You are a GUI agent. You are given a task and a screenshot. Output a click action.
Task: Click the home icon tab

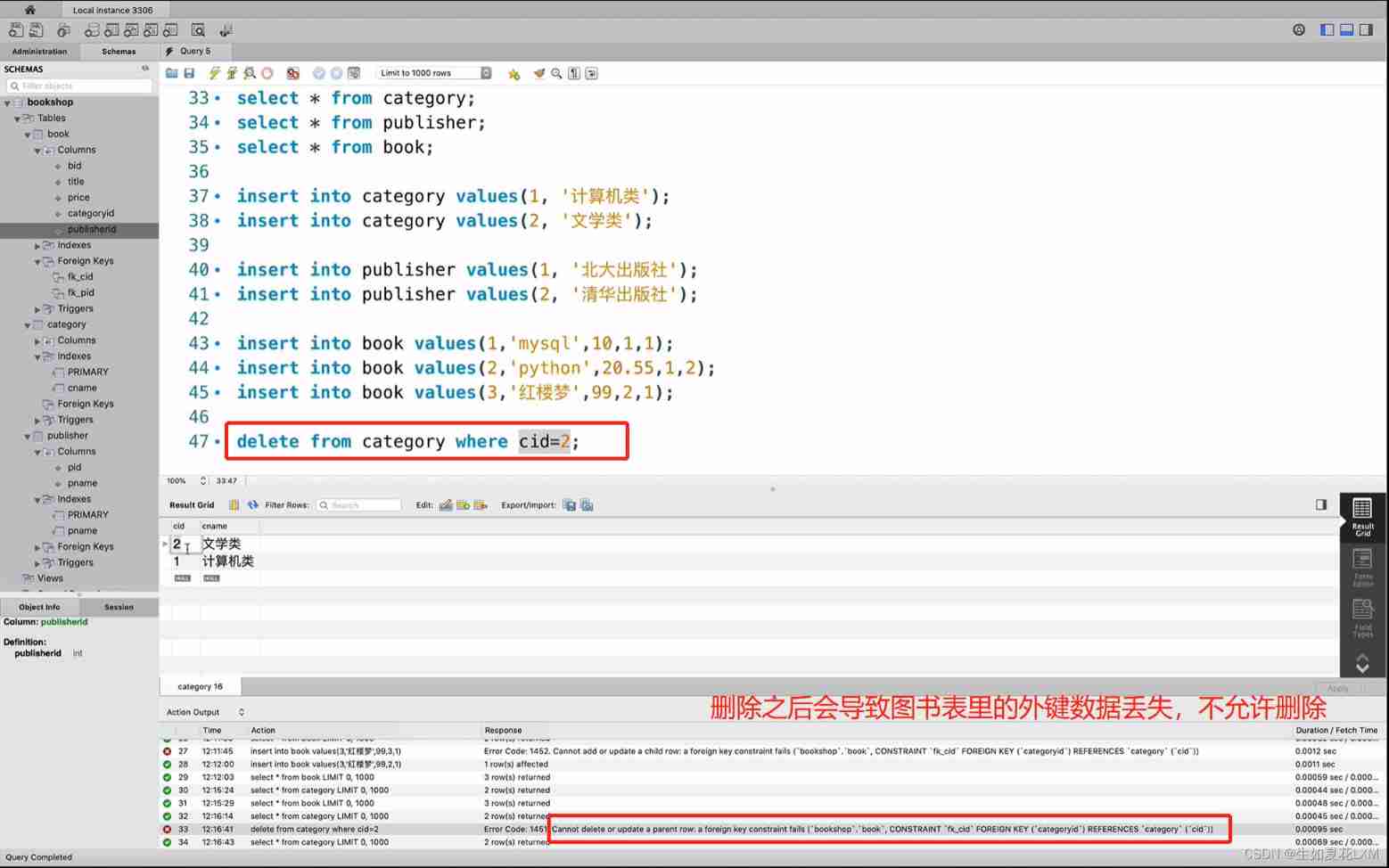point(29,10)
